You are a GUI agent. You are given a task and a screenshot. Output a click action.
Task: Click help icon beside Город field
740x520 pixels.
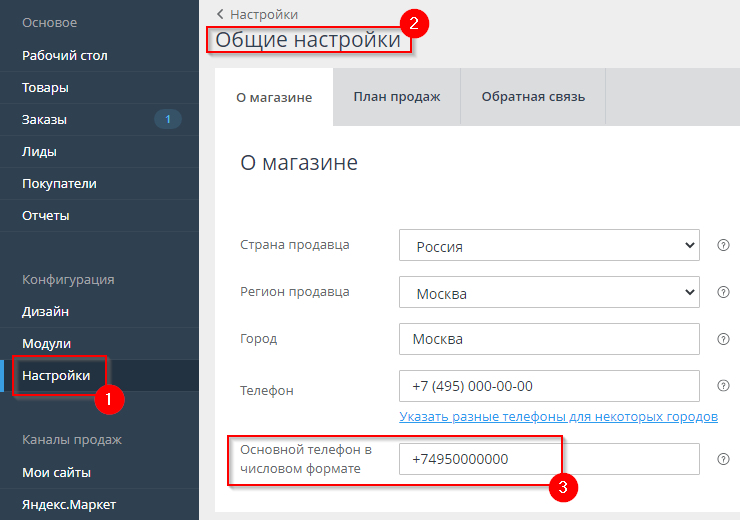[723, 339]
